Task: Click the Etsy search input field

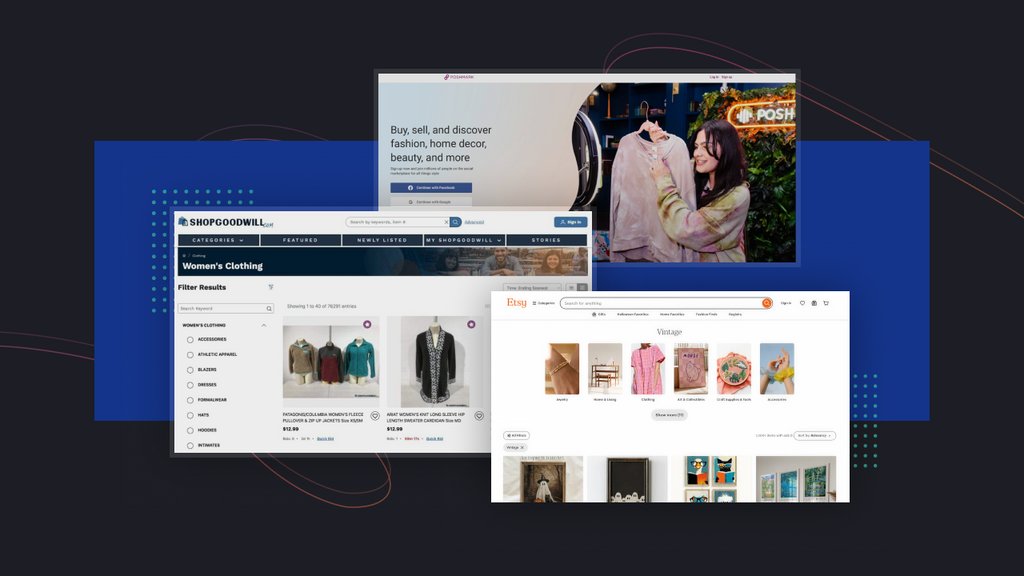Action: coord(660,303)
